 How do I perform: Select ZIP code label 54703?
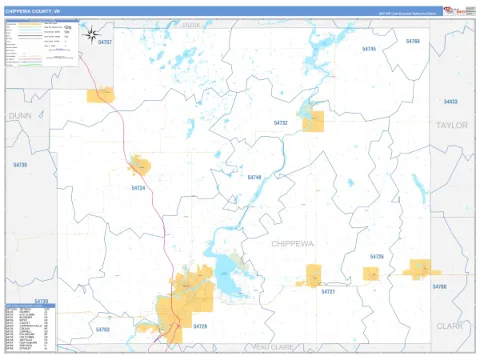[103, 330]
